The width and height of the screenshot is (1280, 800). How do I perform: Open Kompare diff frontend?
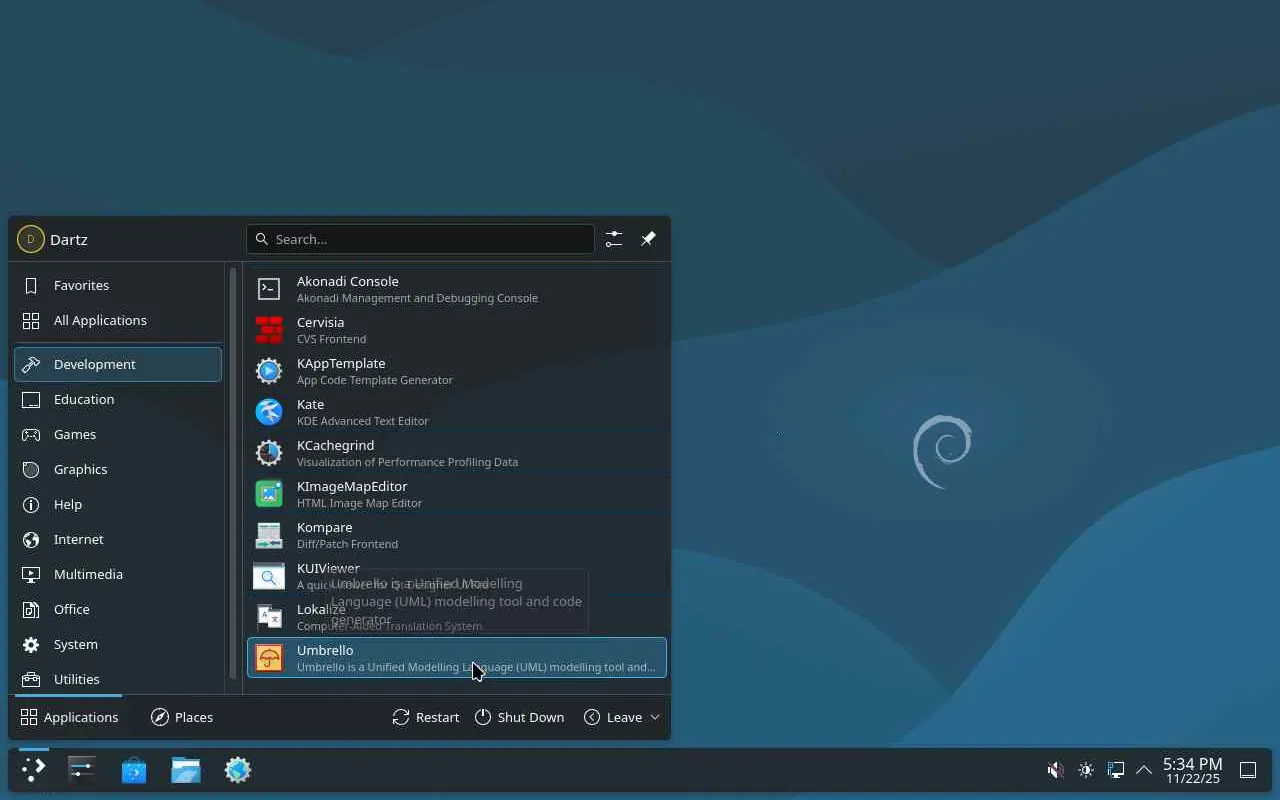click(456, 535)
